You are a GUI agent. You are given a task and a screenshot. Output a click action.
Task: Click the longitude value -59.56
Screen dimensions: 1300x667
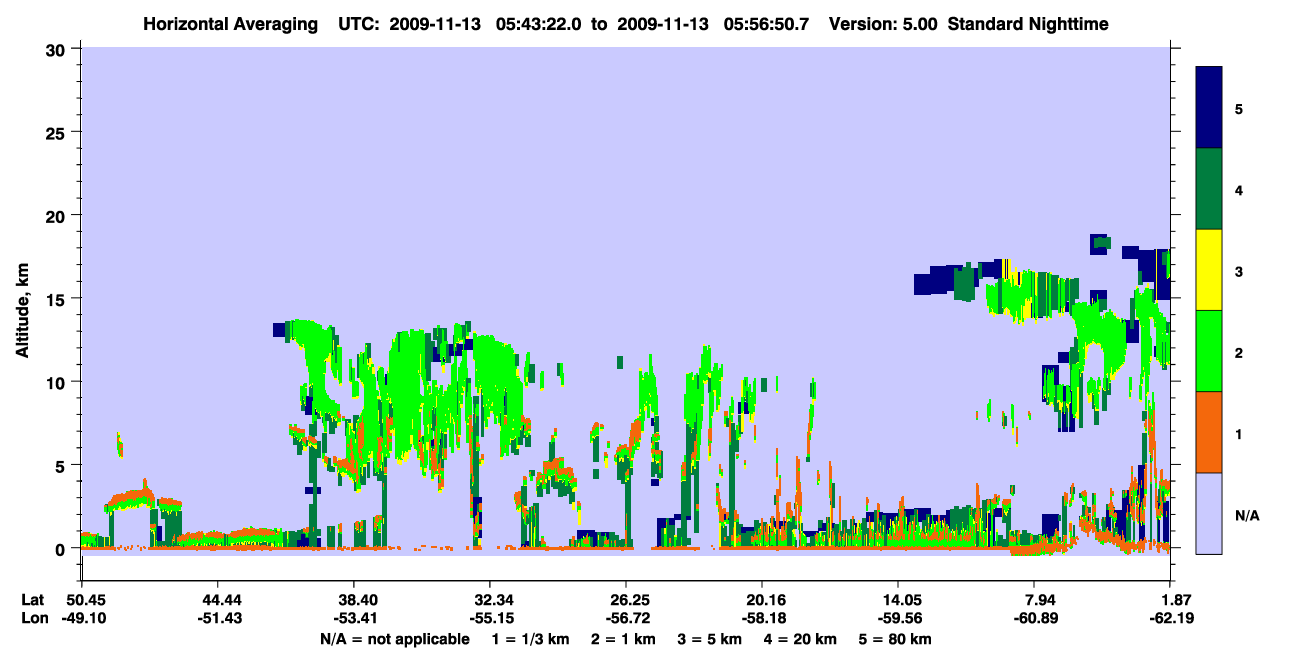pos(898,619)
